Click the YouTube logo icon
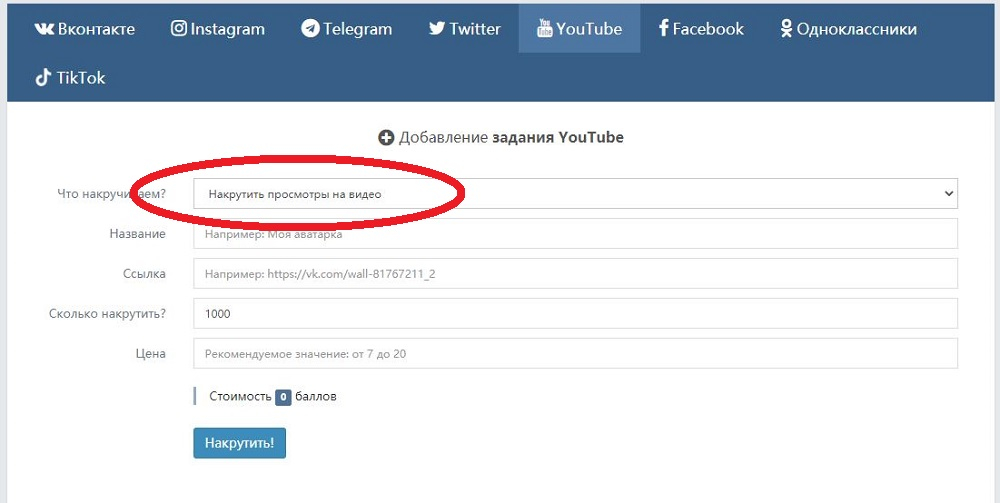The height and width of the screenshot is (503, 1000). [x=544, y=29]
